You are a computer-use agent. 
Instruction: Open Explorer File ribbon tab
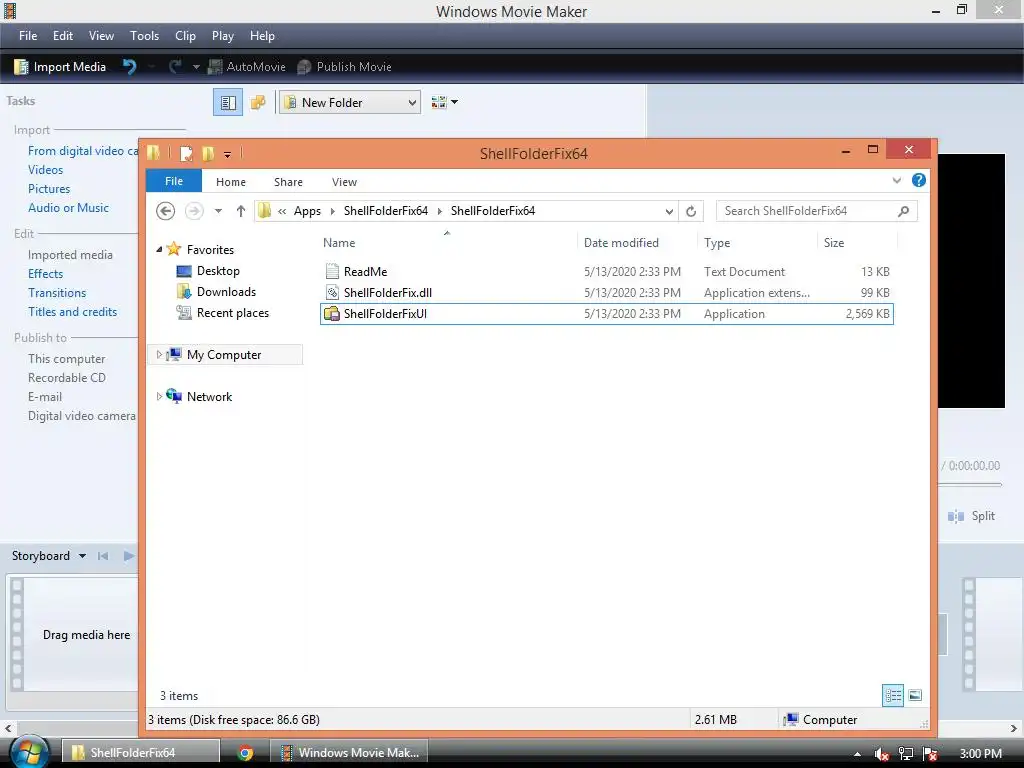(x=174, y=181)
